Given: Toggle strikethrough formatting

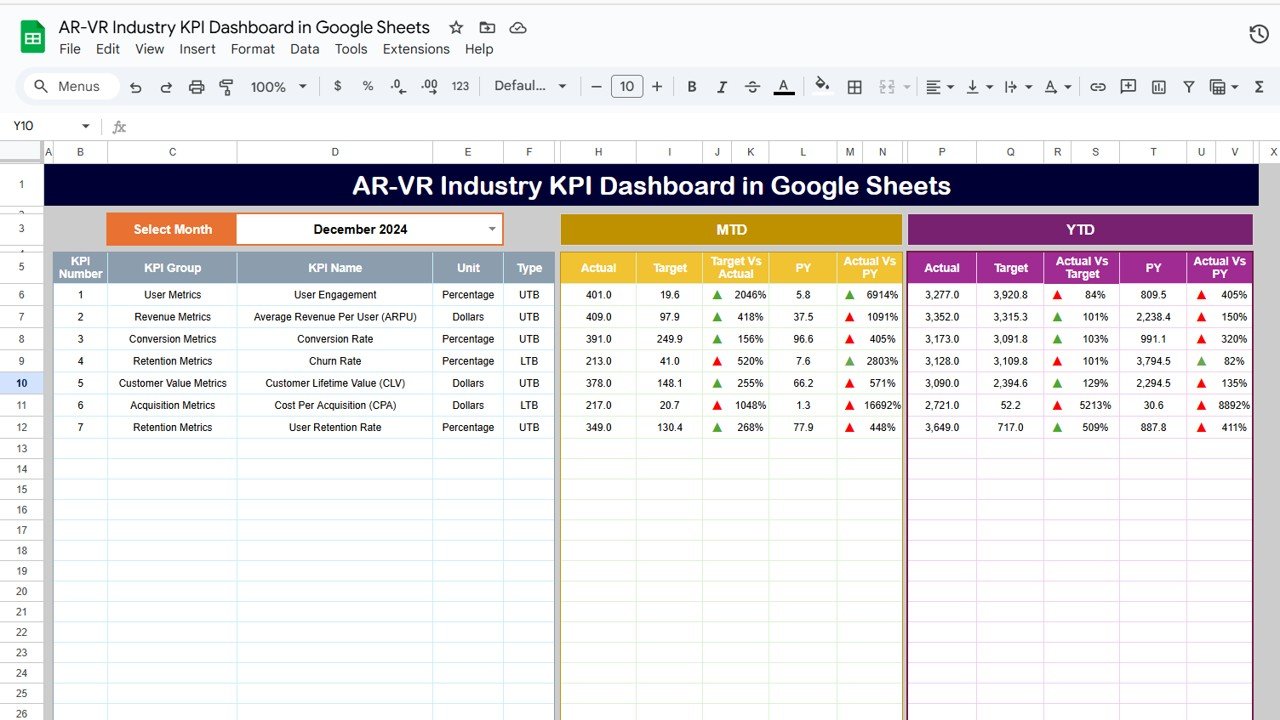Looking at the screenshot, I should point(751,87).
